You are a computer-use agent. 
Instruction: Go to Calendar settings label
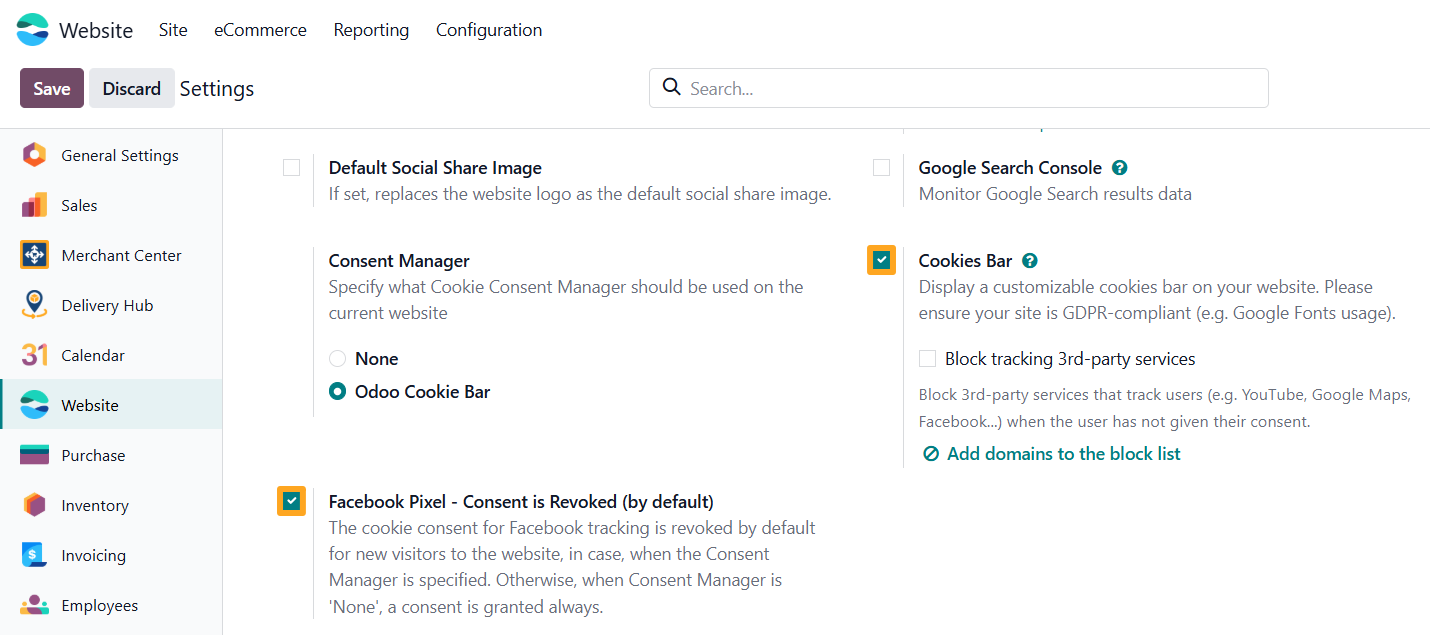[93, 355]
